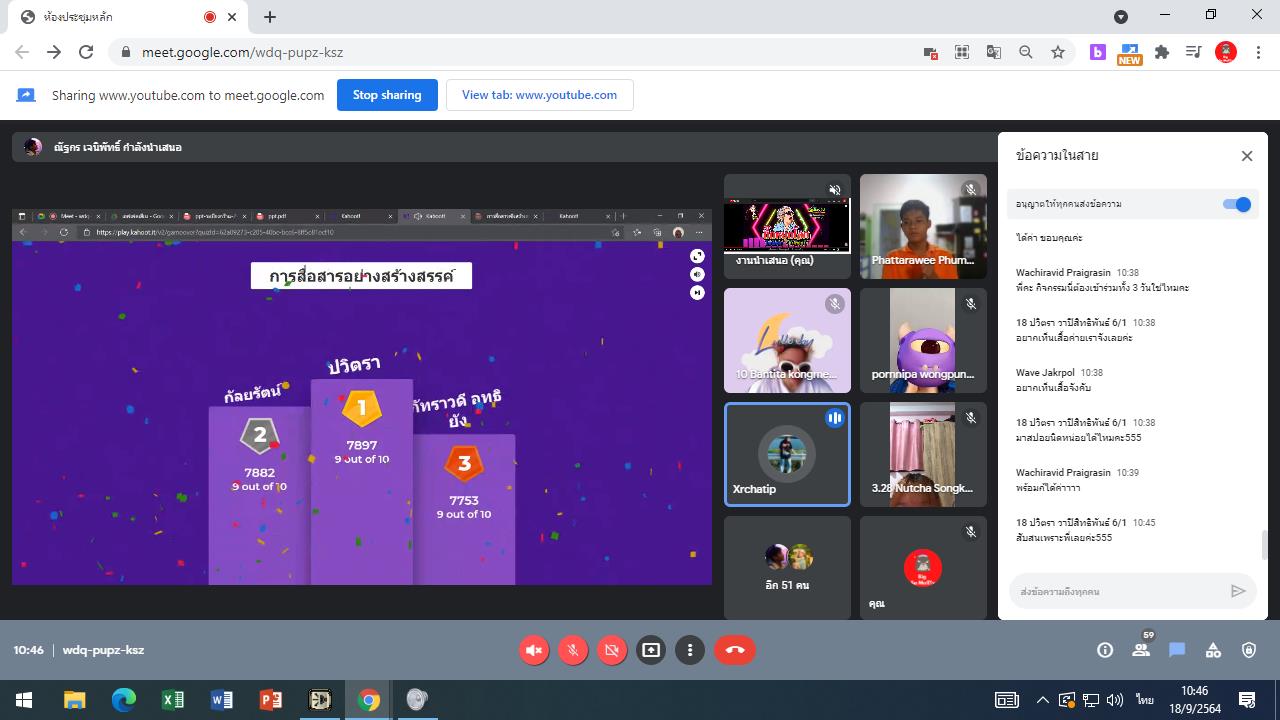Toggle the microphone mute button
Viewport: 1280px width, 720px height.
(x=573, y=650)
